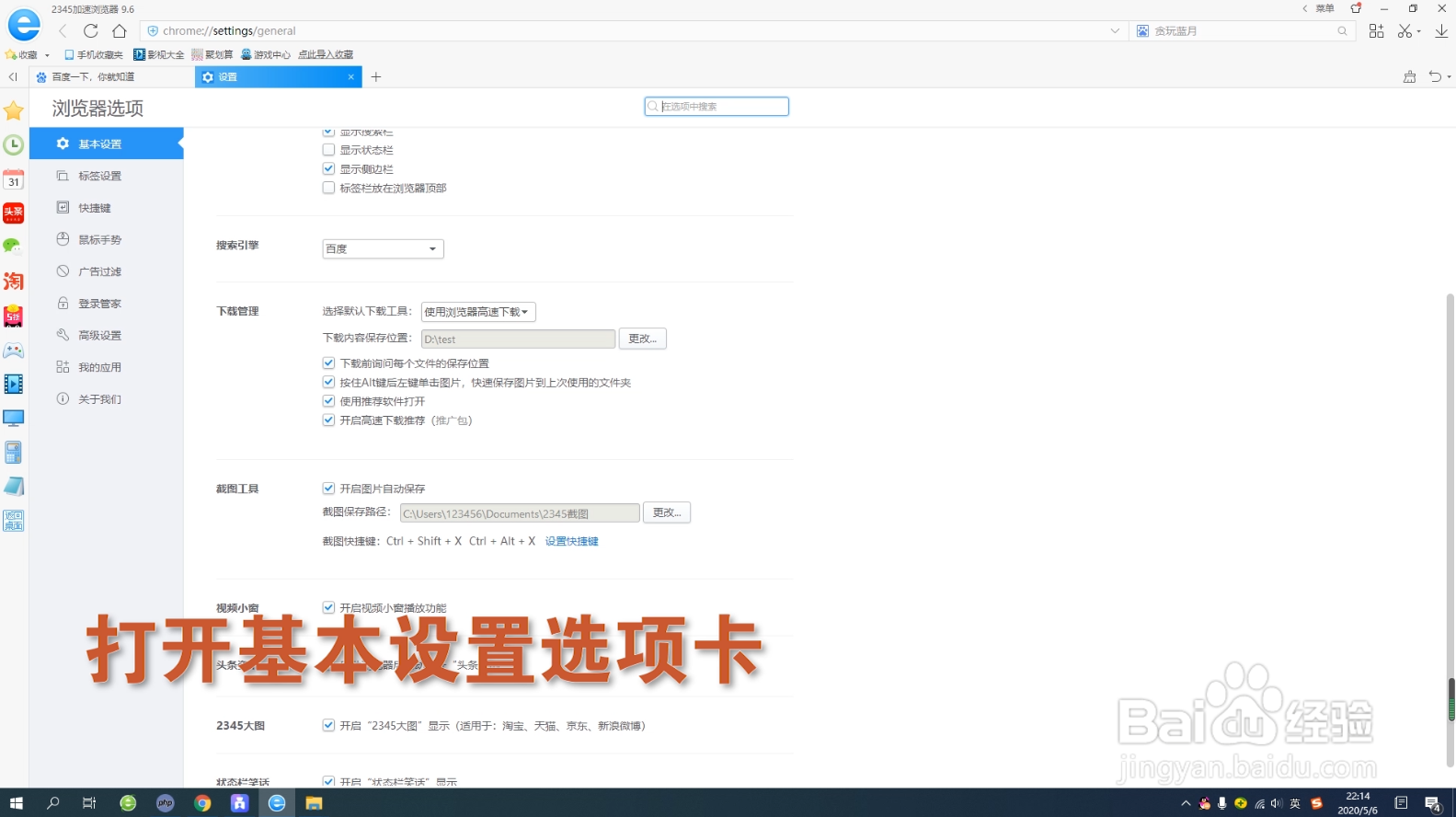Open the downloads arrow icon
This screenshot has width=1456, height=817.
pyautogui.click(x=1441, y=30)
